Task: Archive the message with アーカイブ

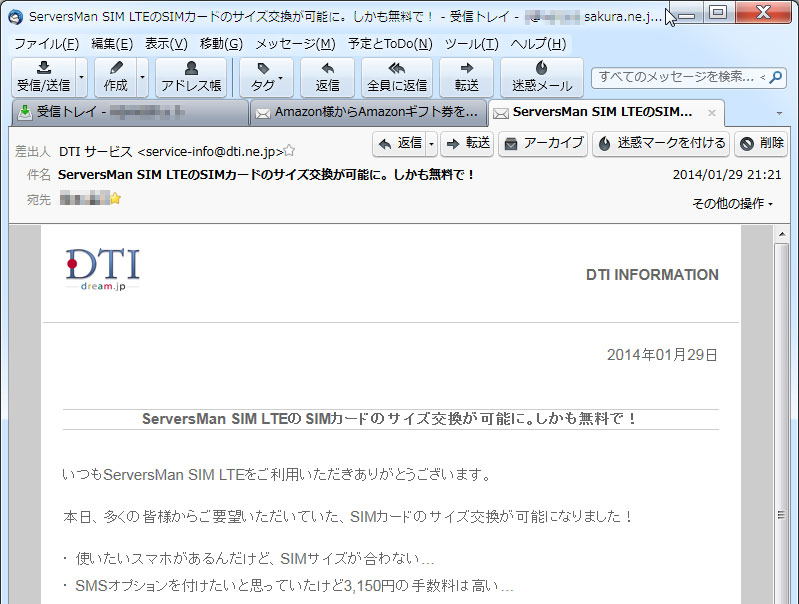Action: pyautogui.click(x=543, y=144)
